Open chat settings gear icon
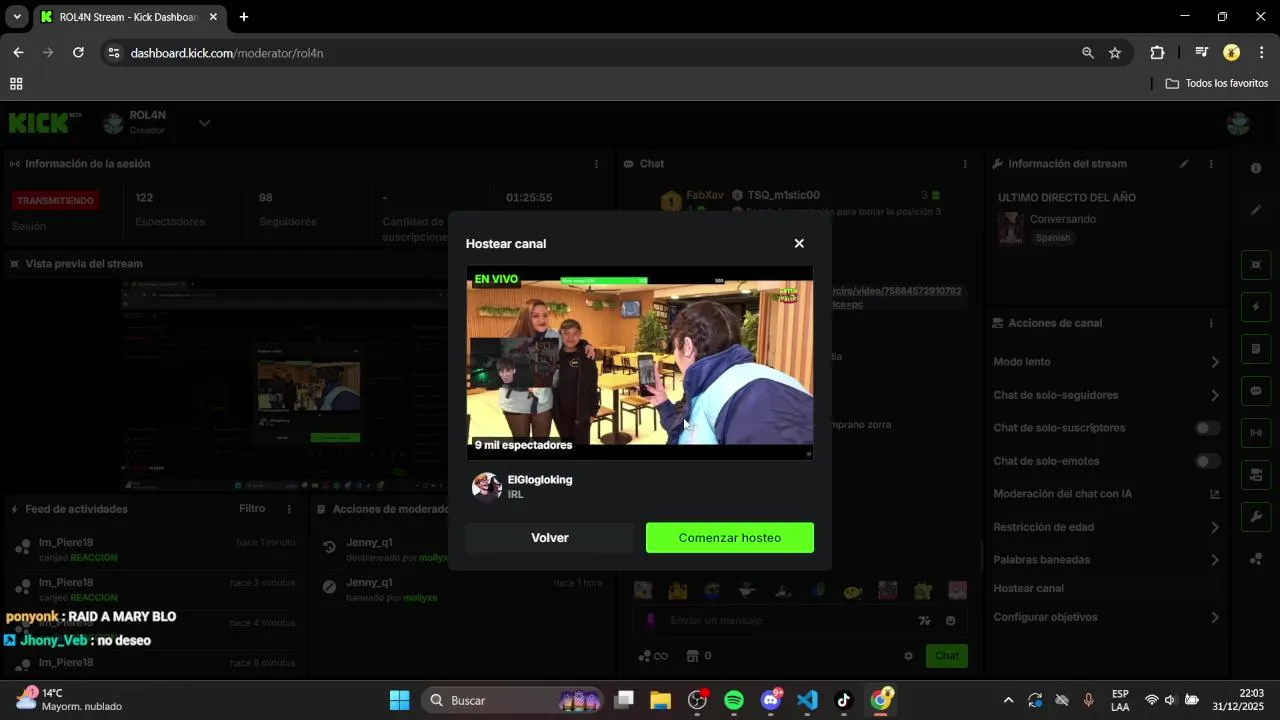 click(908, 657)
